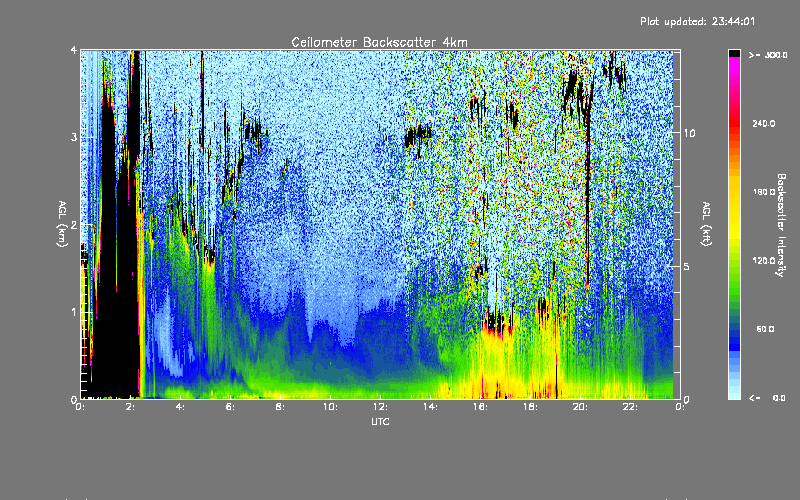Click the 'Plot updated: 23:44:01' timestamp

697,21
